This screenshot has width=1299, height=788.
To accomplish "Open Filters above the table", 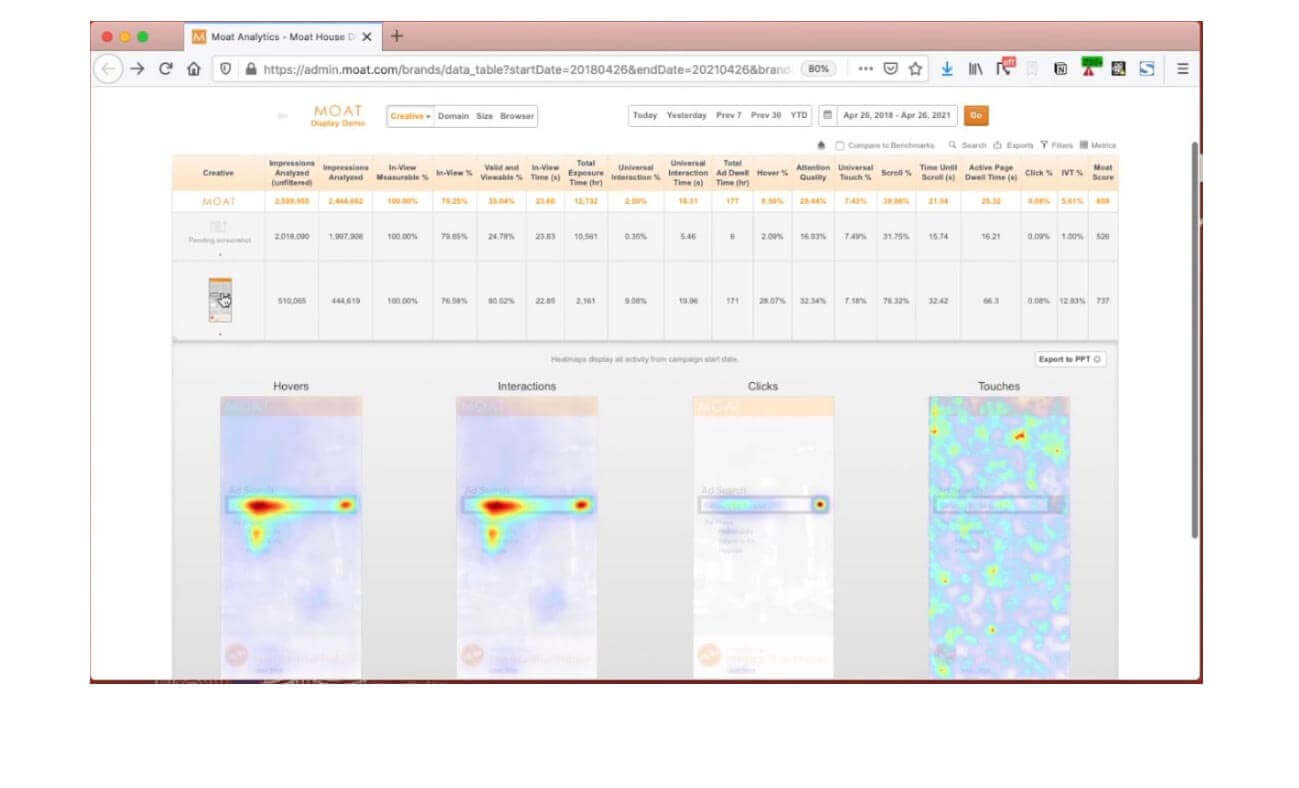I will 1057,145.
